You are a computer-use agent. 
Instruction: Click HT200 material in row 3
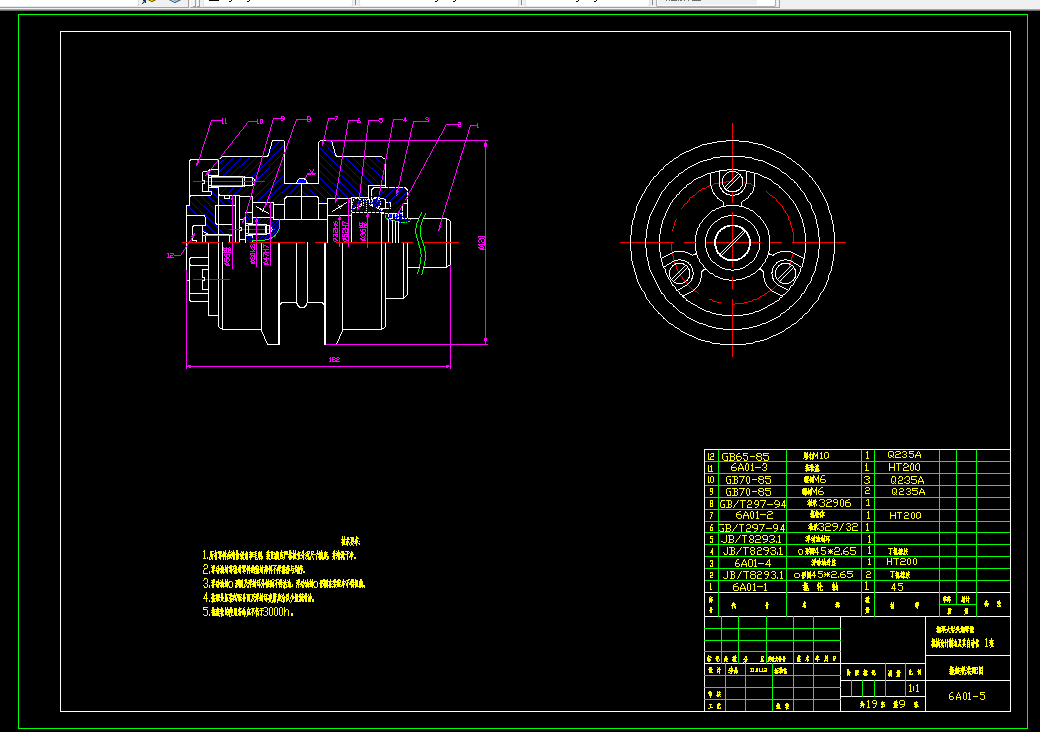point(901,562)
